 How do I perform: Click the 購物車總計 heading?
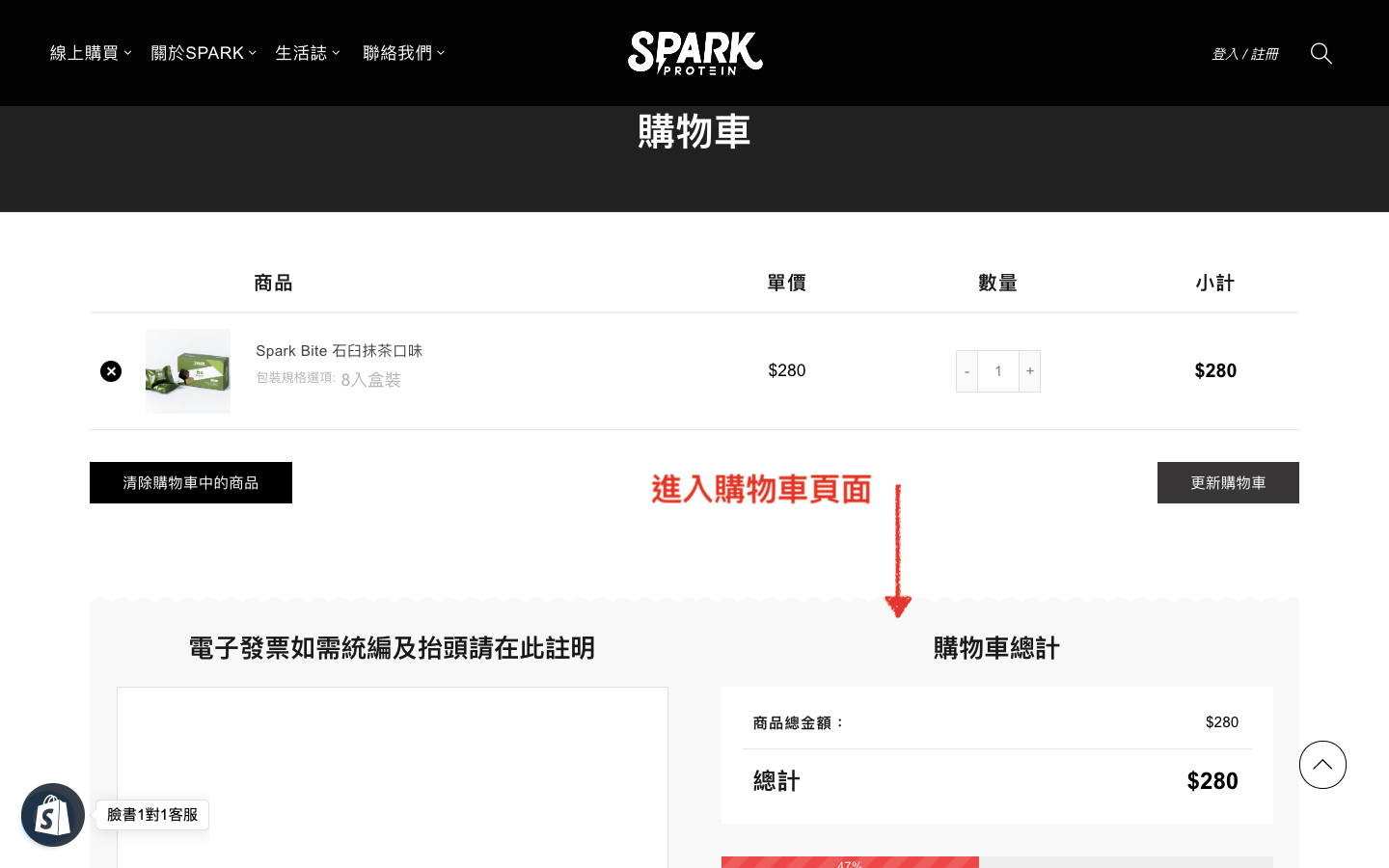click(x=996, y=648)
